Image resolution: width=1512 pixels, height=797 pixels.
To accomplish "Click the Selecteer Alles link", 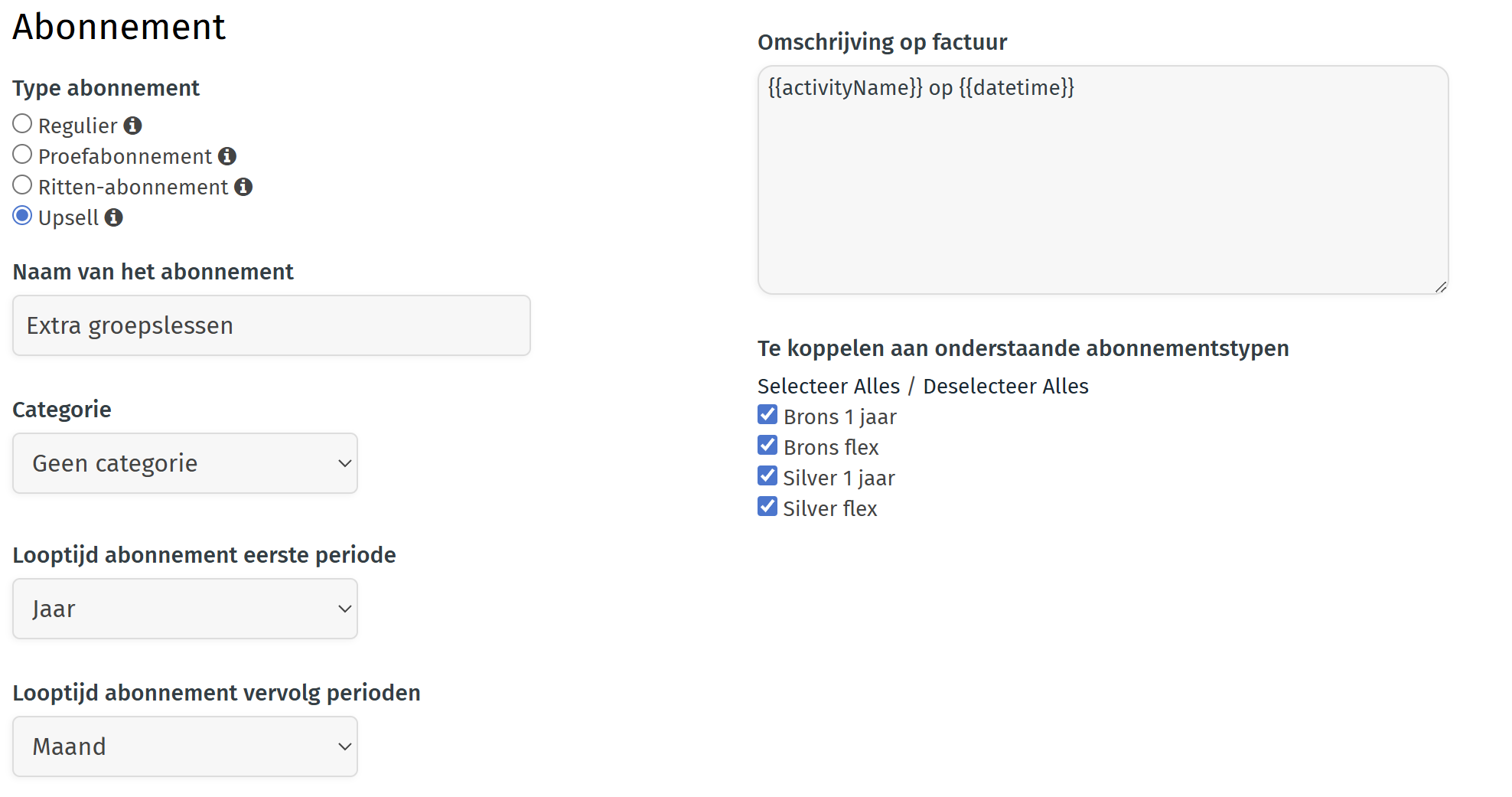I will 828,386.
